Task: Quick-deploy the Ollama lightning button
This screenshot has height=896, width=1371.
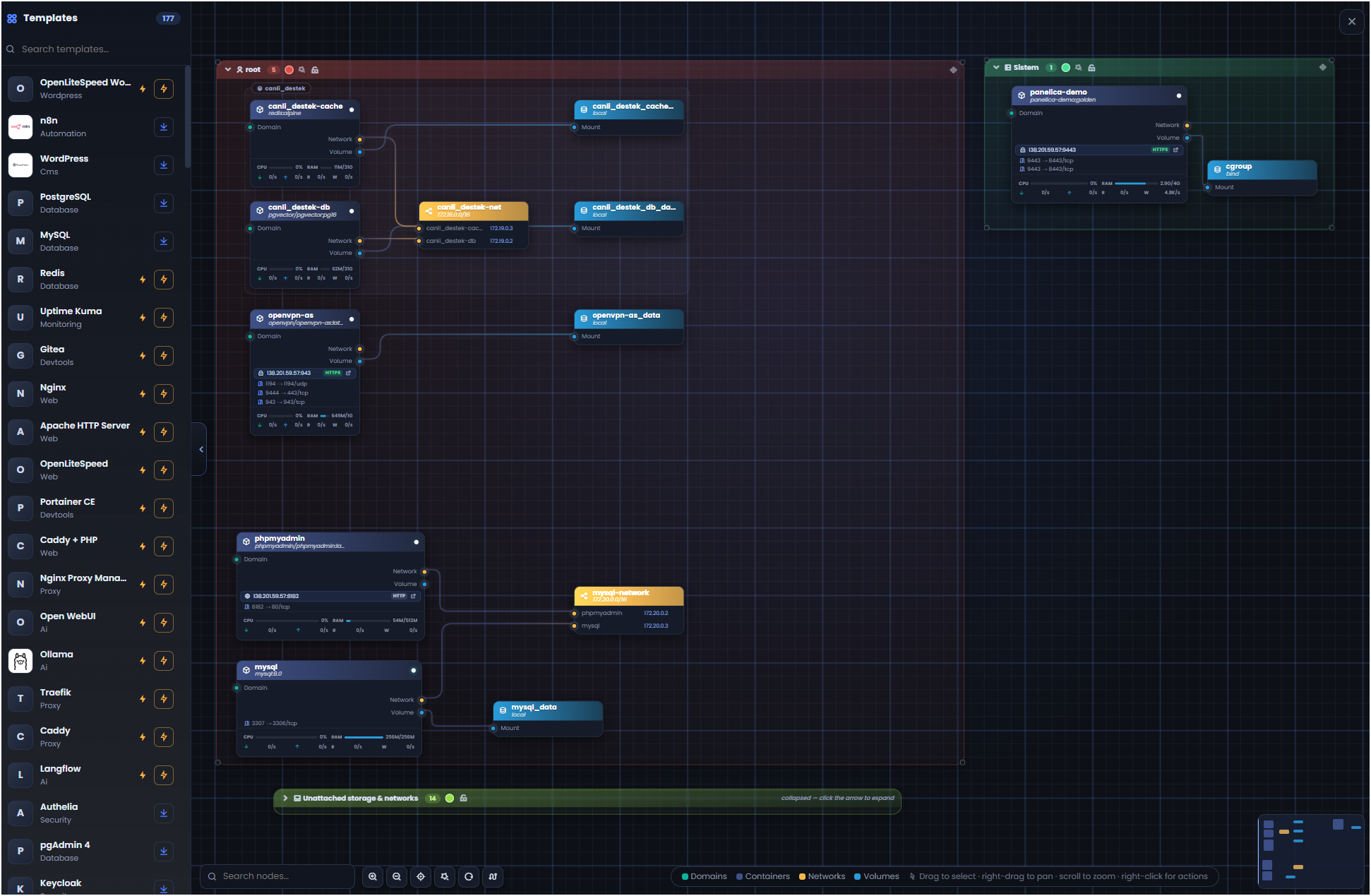Action: click(164, 661)
